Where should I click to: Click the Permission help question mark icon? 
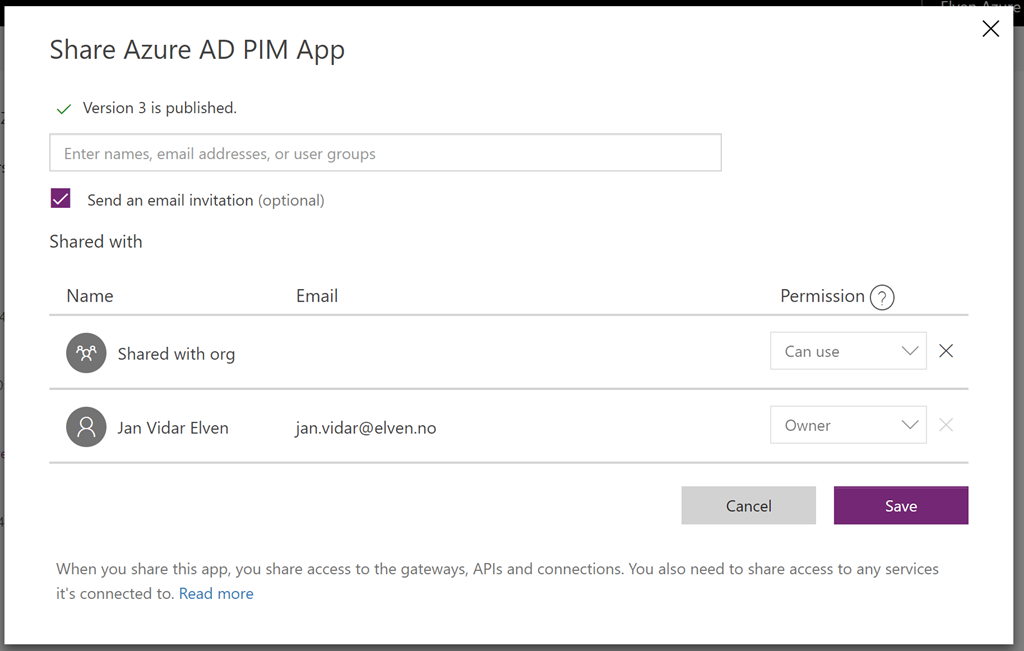[x=882, y=297]
